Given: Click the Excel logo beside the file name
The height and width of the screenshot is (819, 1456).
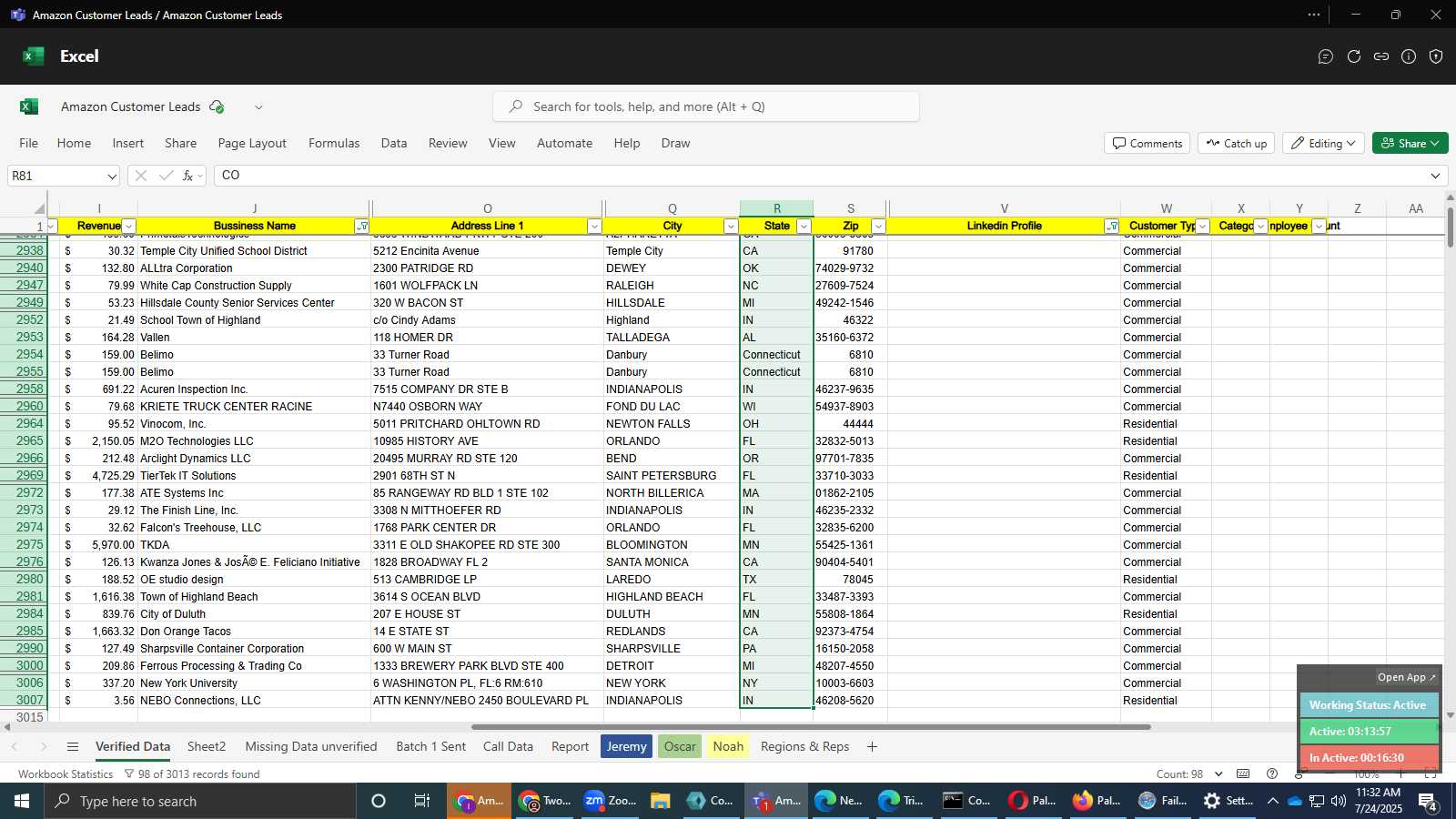Looking at the screenshot, I should click(29, 106).
